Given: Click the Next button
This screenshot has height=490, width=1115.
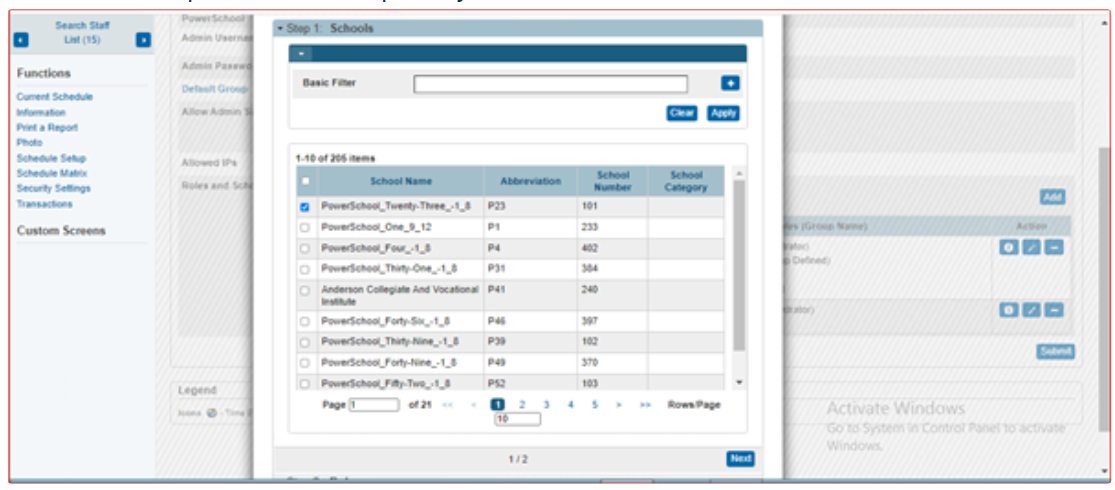Looking at the screenshot, I should coord(740,459).
